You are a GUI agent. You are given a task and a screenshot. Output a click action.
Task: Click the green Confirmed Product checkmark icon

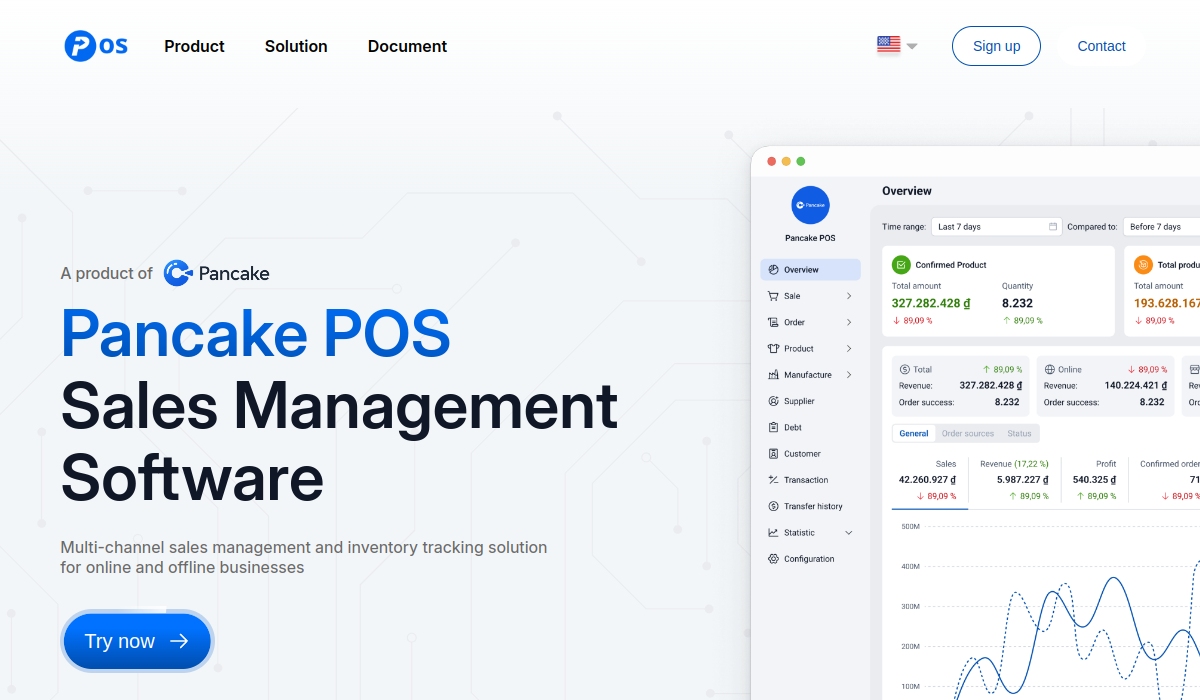pyautogui.click(x=901, y=265)
